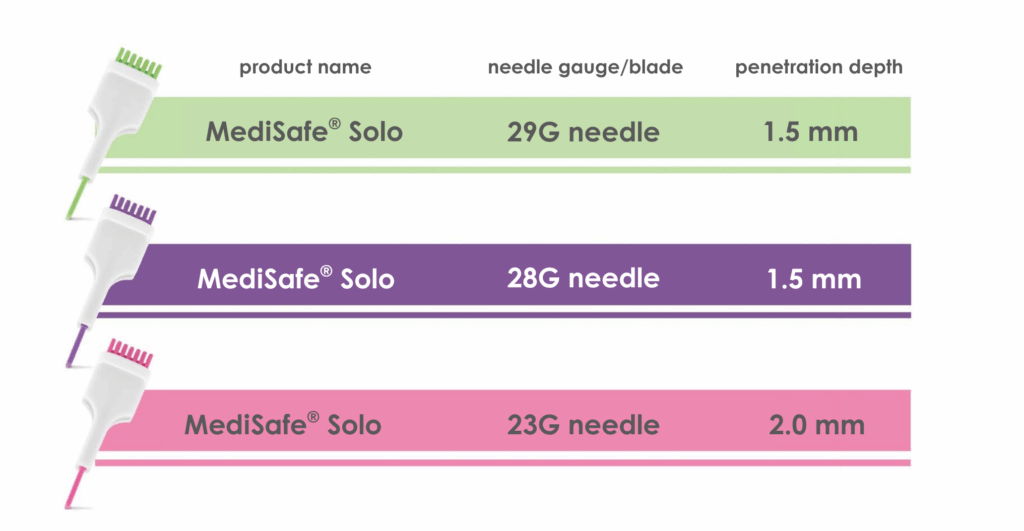This screenshot has height=531, width=1024.
Task: Click the purple lancet device image
Action: (x=110, y=262)
